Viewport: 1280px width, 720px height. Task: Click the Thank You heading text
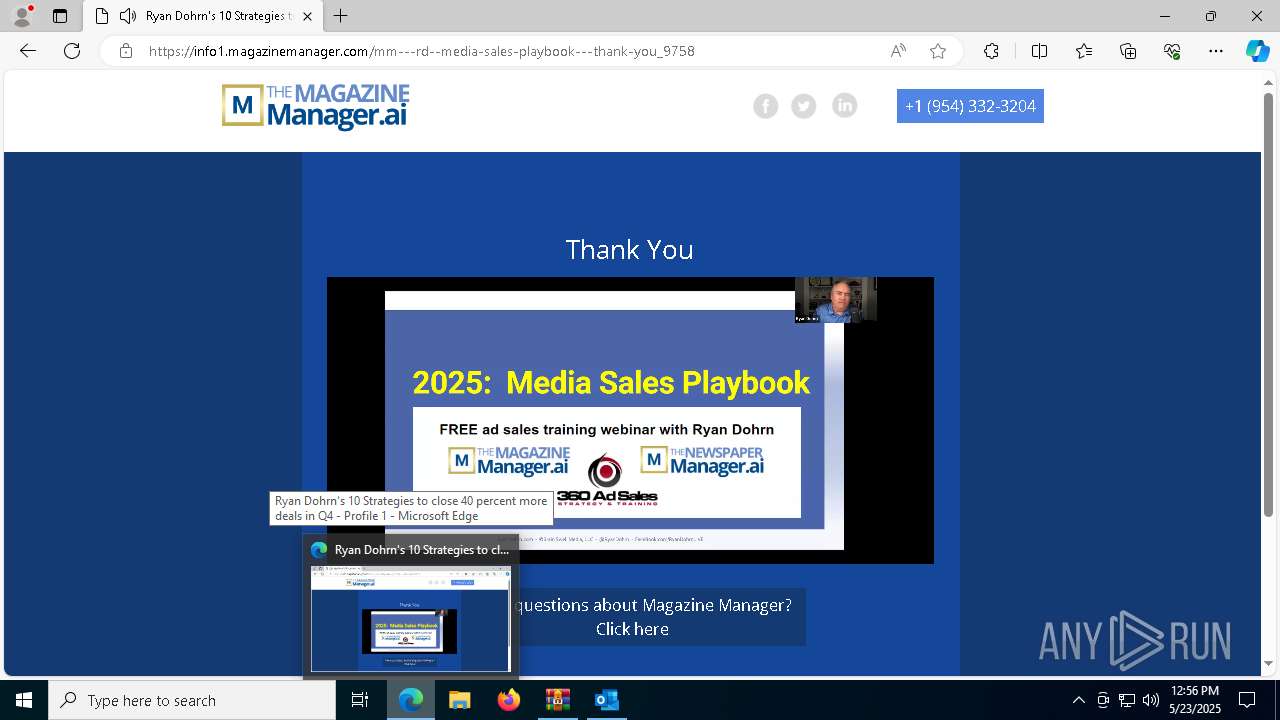[629, 249]
